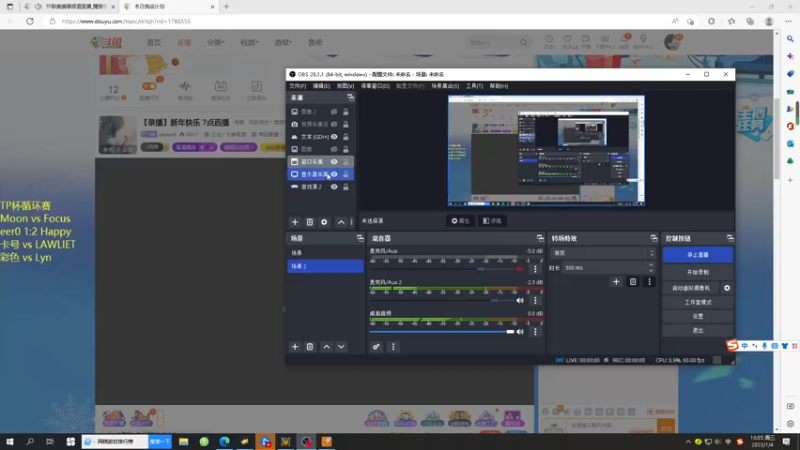The width and height of the screenshot is (800, 450).
Task: Open the 文件(F) menu in OBS
Action: coord(297,86)
